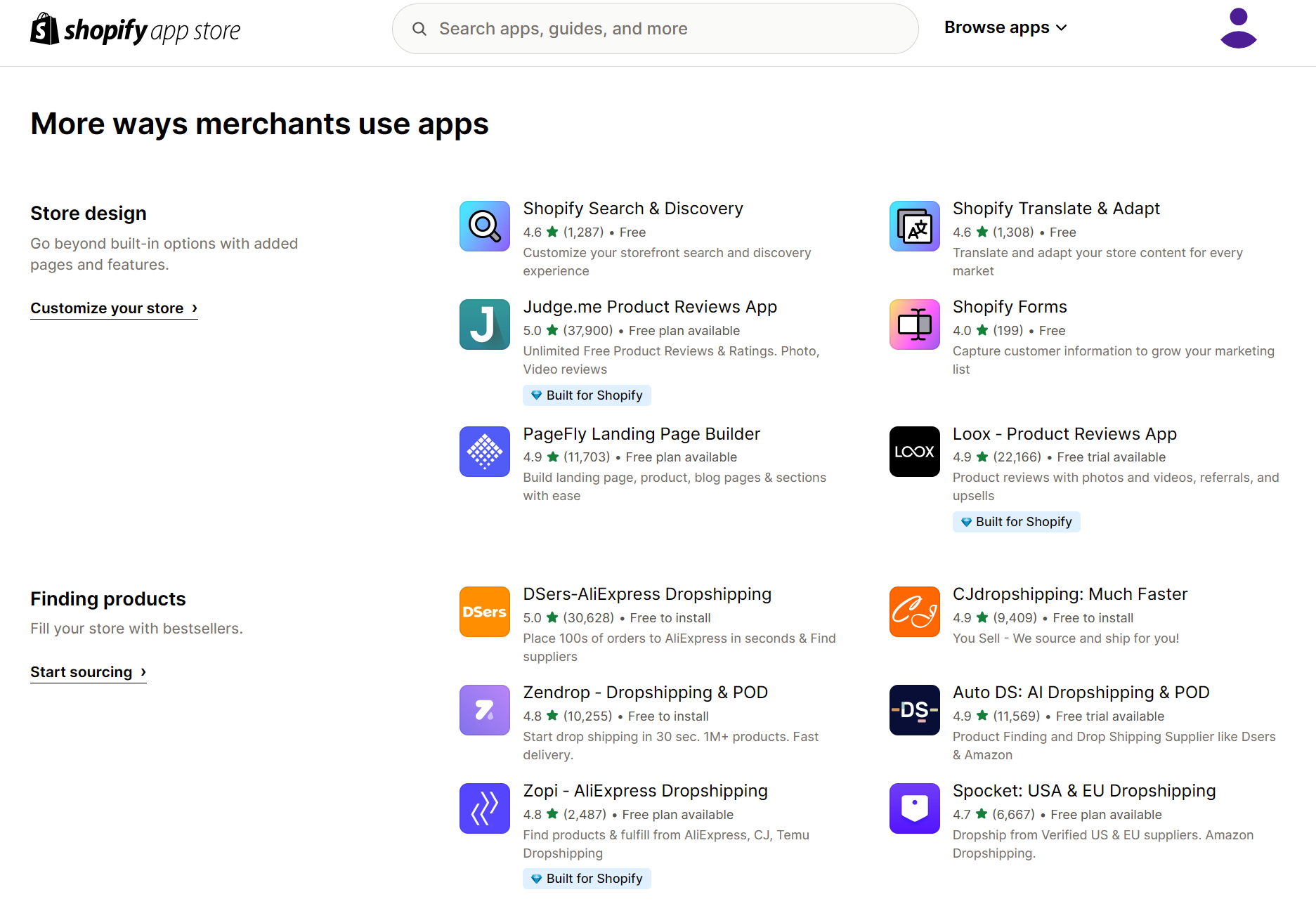Screen dimensions: 1316x911
Task: Open the orange DSers app icon
Action: coord(485,612)
